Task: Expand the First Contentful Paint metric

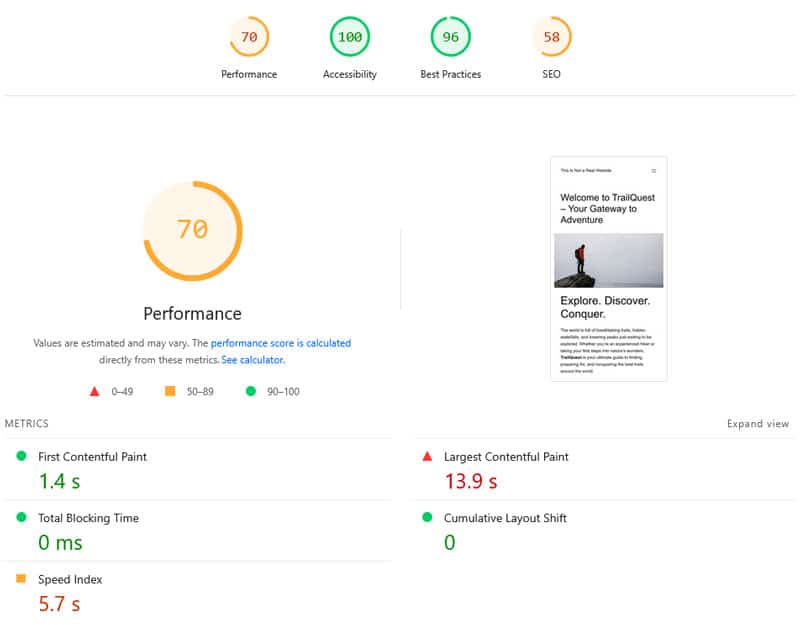Action: tap(196, 470)
